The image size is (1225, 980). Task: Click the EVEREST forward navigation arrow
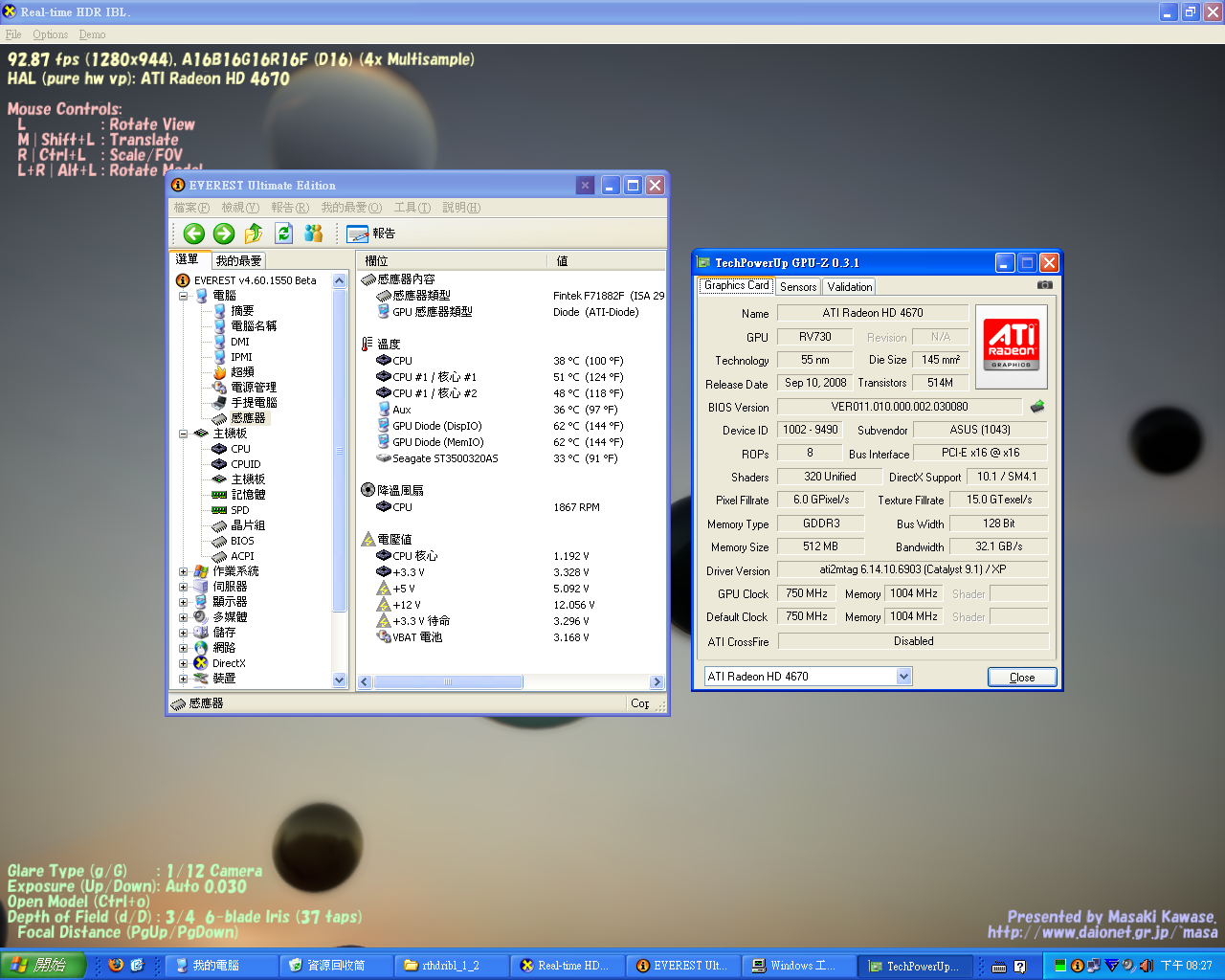pyautogui.click(x=224, y=234)
